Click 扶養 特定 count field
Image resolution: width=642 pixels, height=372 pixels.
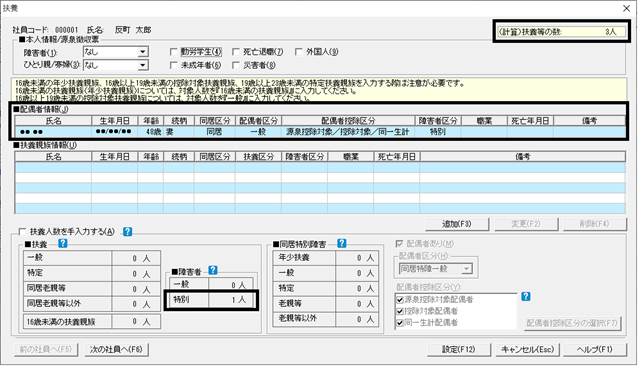[136, 273]
